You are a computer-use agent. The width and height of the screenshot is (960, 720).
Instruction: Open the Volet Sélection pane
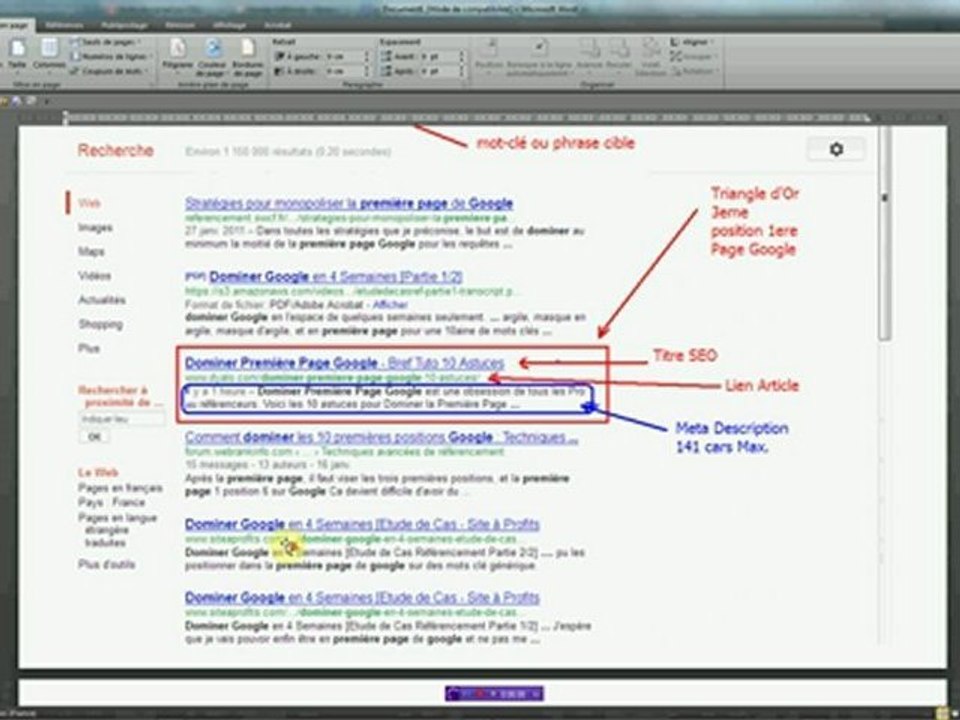pyautogui.click(x=650, y=58)
